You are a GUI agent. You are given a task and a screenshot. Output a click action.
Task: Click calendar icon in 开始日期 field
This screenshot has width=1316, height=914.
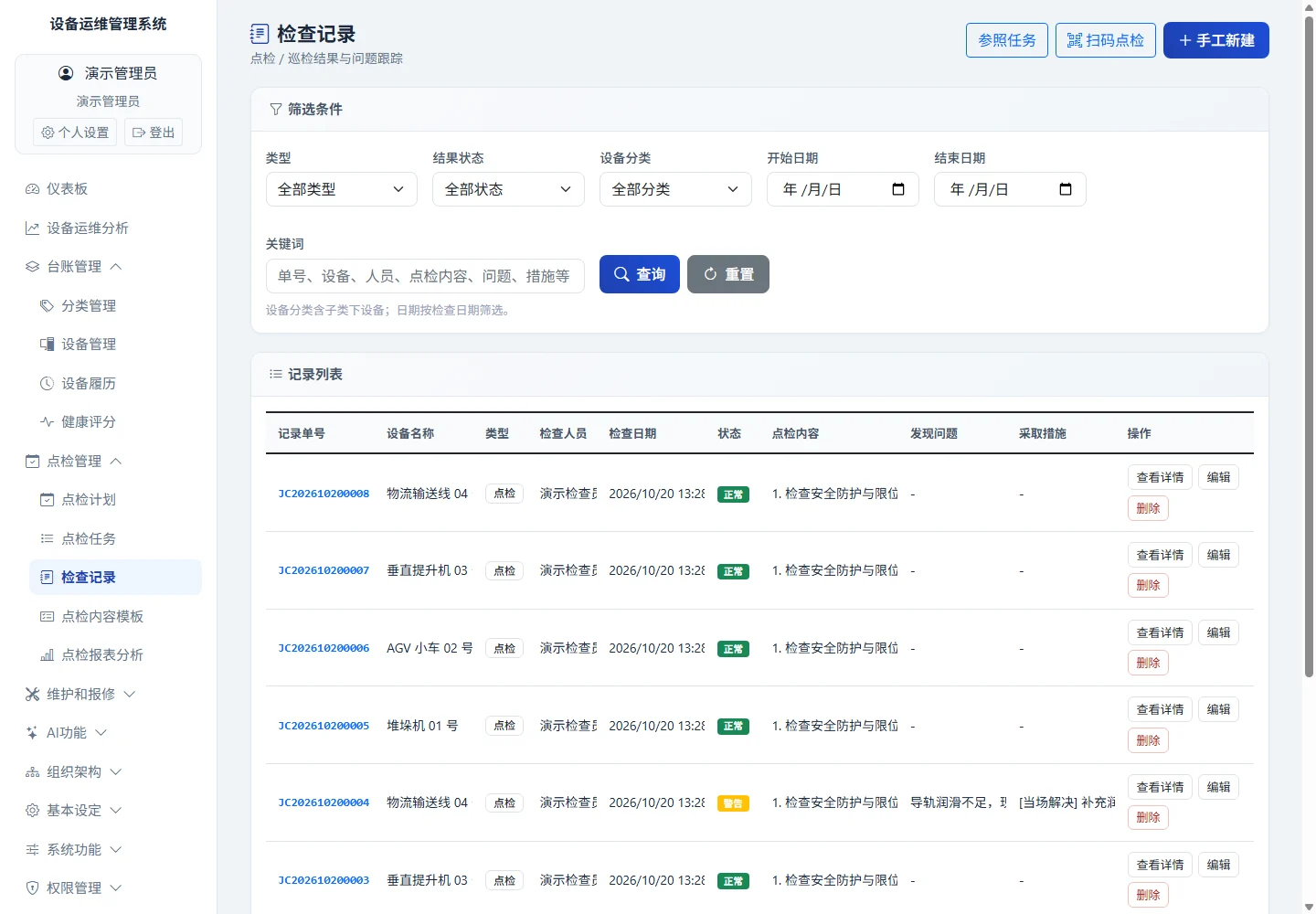pyautogui.click(x=898, y=189)
